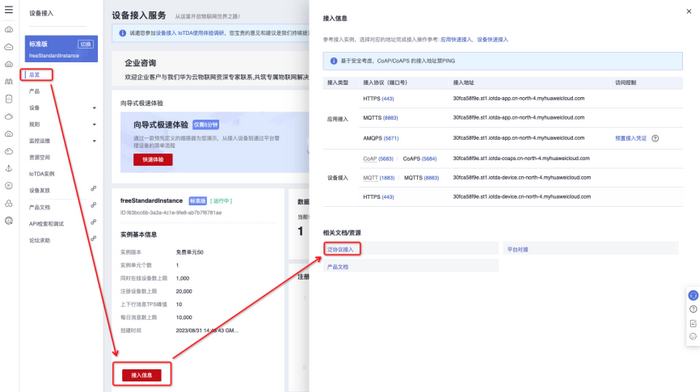Open 资源空间 in the sidebar
Image resolution: width=700 pixels, height=392 pixels.
pos(39,157)
